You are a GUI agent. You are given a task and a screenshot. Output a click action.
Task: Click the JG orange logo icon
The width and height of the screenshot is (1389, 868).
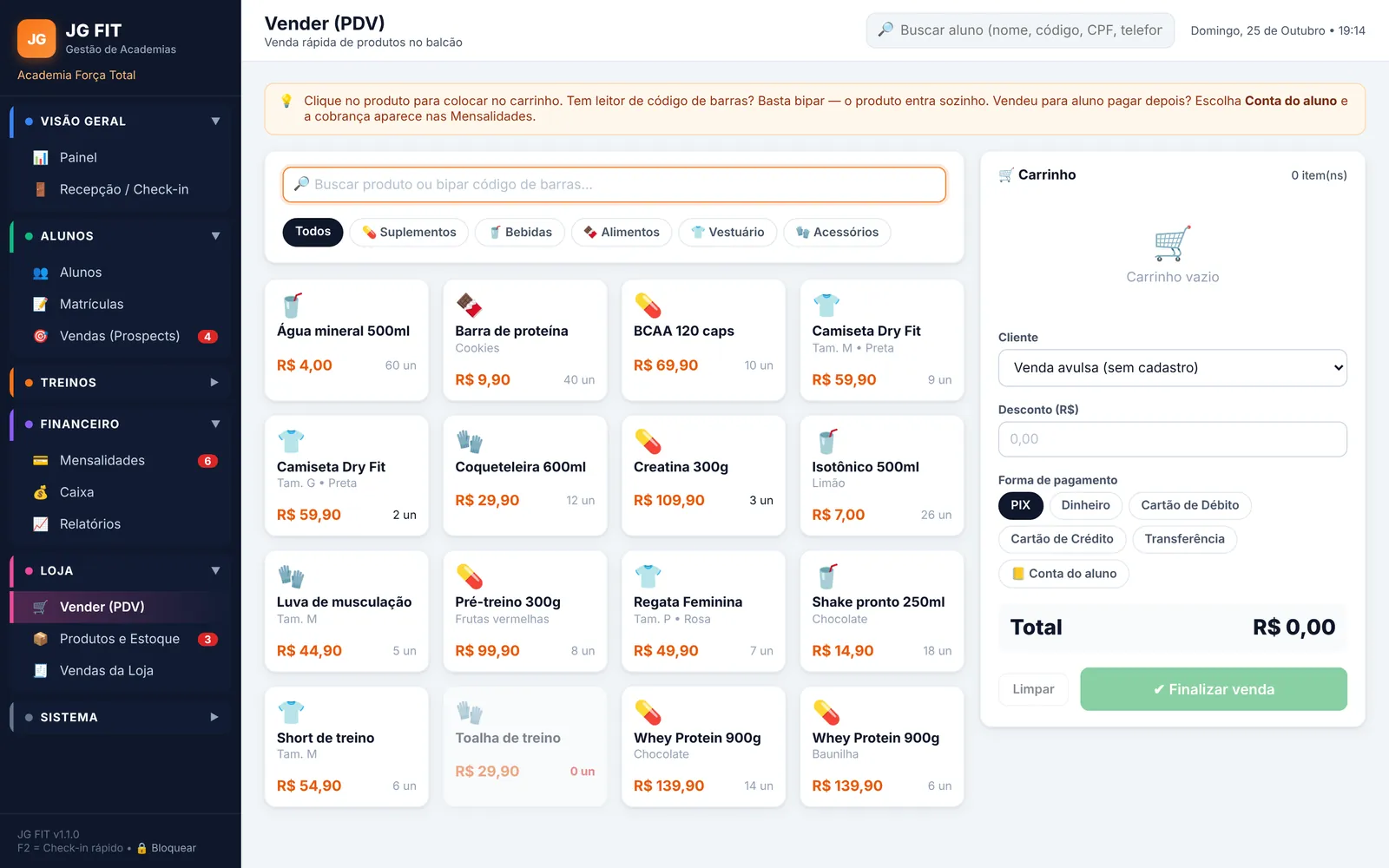tap(36, 38)
